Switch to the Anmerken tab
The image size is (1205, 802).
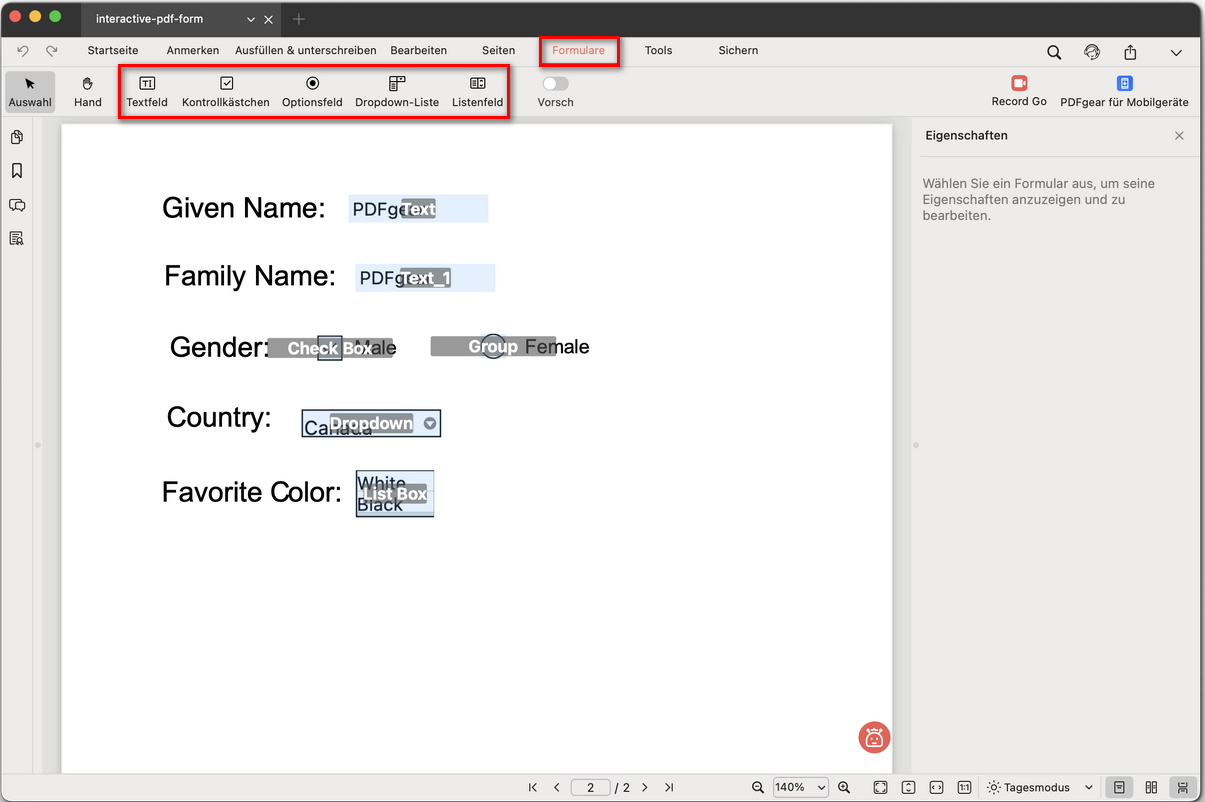(x=192, y=50)
